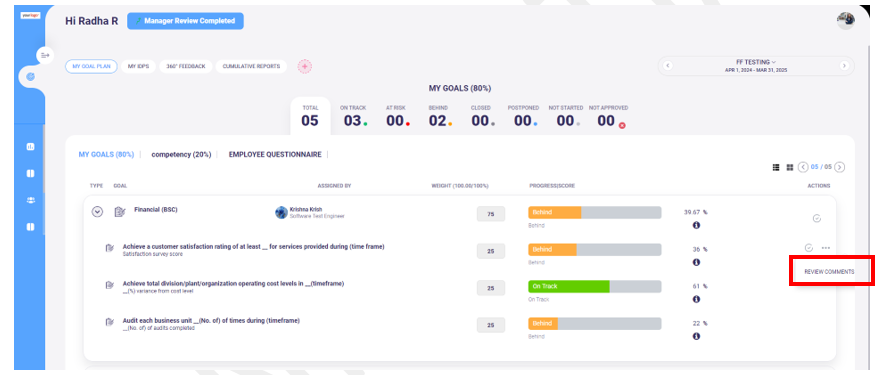Filter goals by CLOSED 00

pyautogui.click(x=483, y=116)
